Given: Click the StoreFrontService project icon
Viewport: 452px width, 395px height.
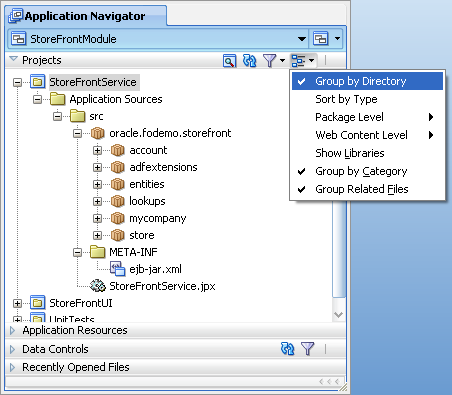Looking at the screenshot, I should pyautogui.click(x=37, y=82).
